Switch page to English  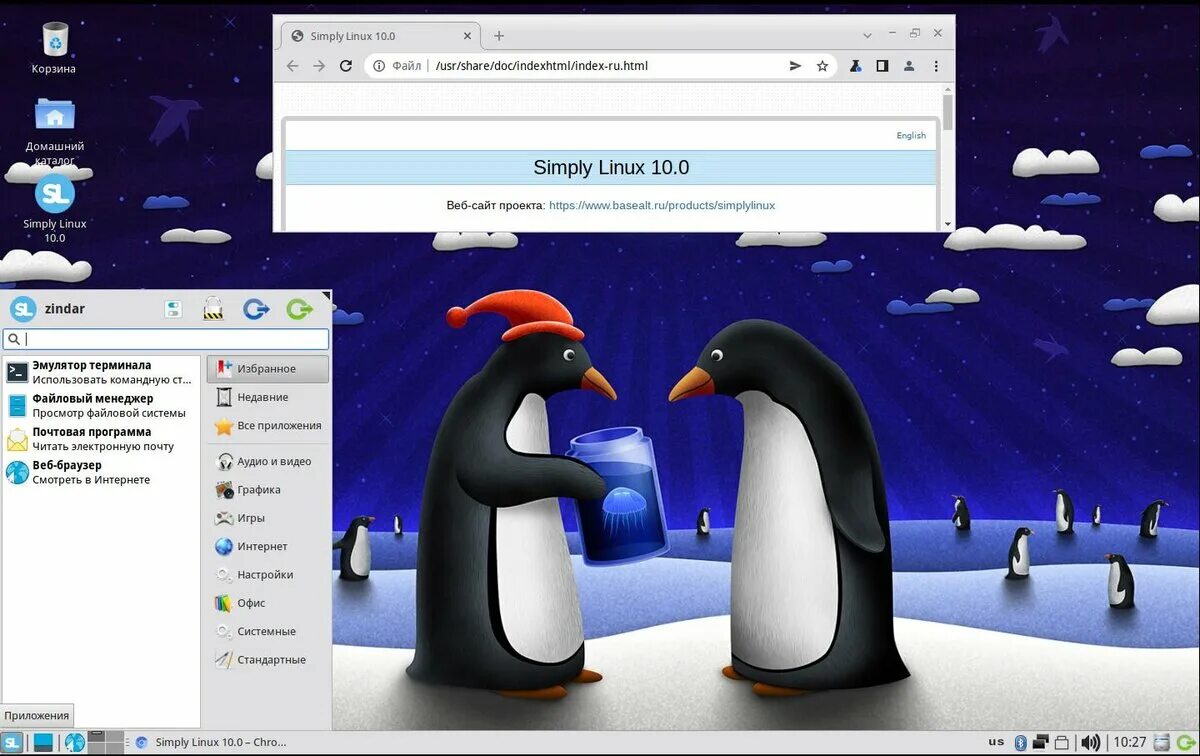pos(911,135)
